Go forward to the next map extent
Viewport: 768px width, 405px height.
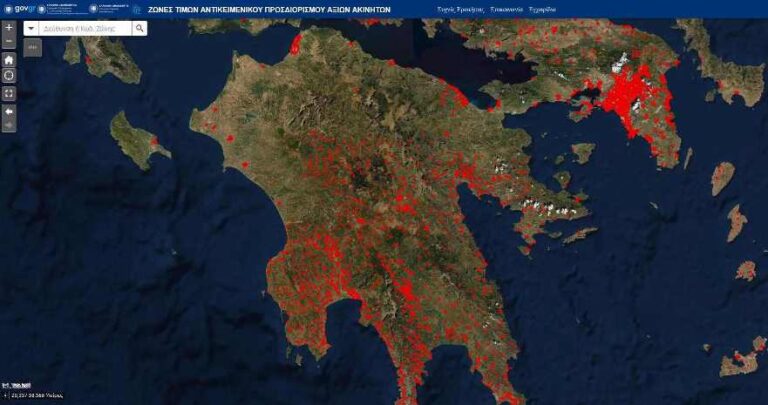[9, 125]
